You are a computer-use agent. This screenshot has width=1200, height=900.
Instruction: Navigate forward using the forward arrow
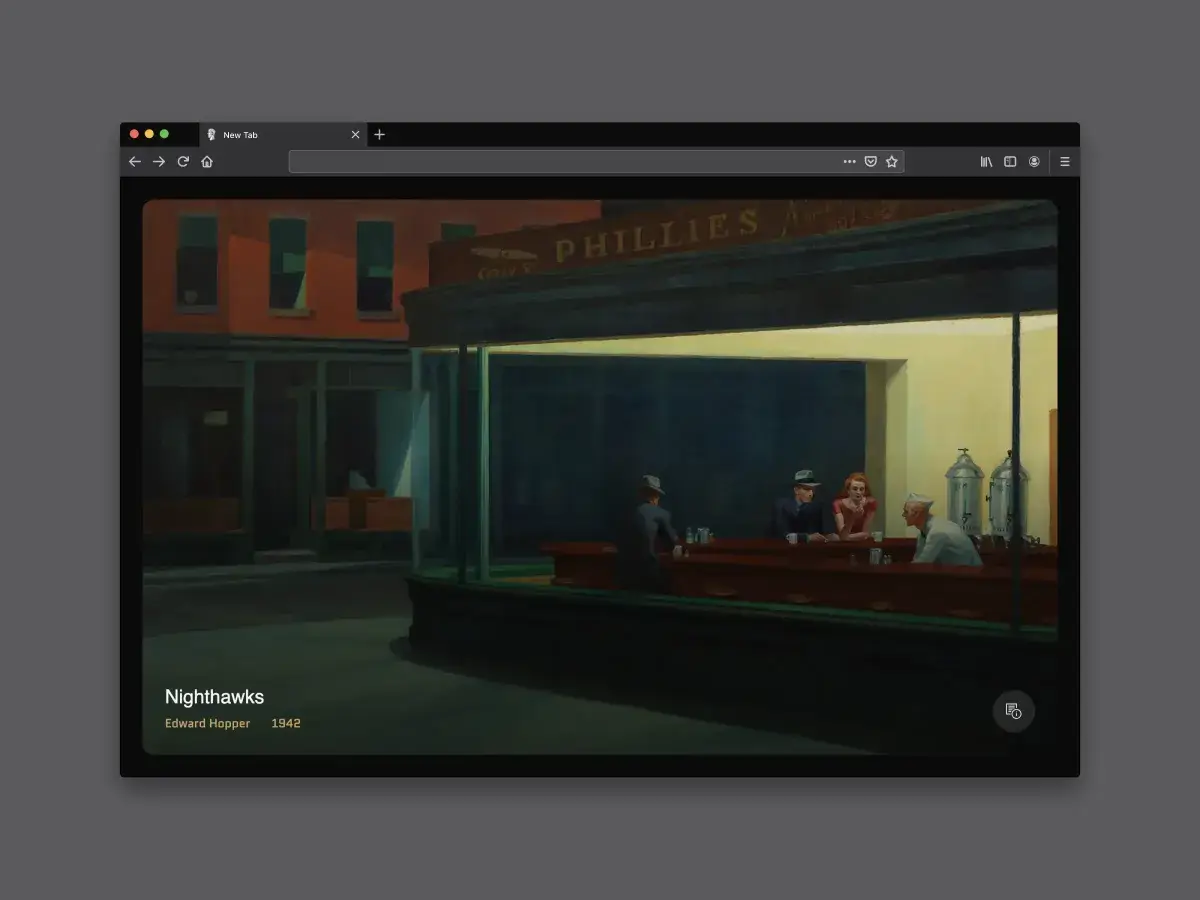pos(158,161)
